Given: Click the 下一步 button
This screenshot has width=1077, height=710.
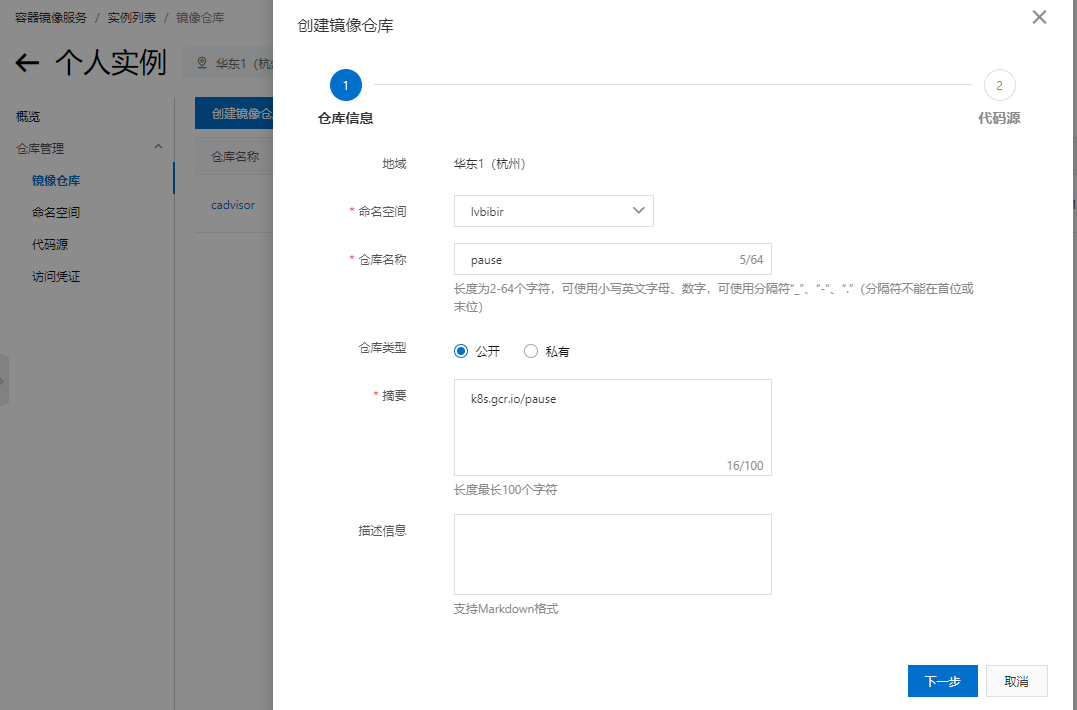Looking at the screenshot, I should (942, 681).
